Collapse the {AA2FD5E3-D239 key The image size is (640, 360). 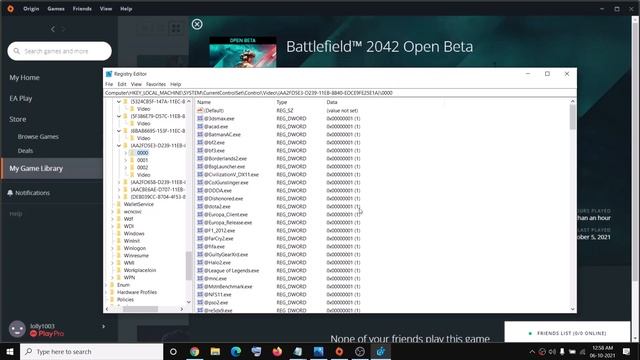(x=119, y=145)
